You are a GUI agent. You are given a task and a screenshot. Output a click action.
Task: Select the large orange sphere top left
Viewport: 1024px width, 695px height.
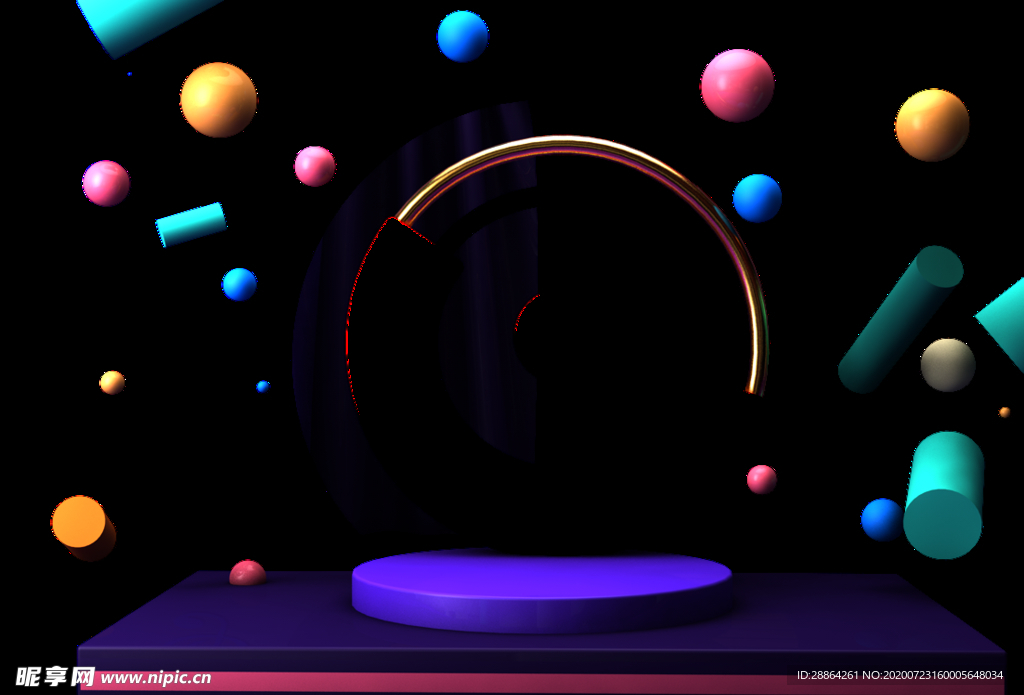click(216, 100)
